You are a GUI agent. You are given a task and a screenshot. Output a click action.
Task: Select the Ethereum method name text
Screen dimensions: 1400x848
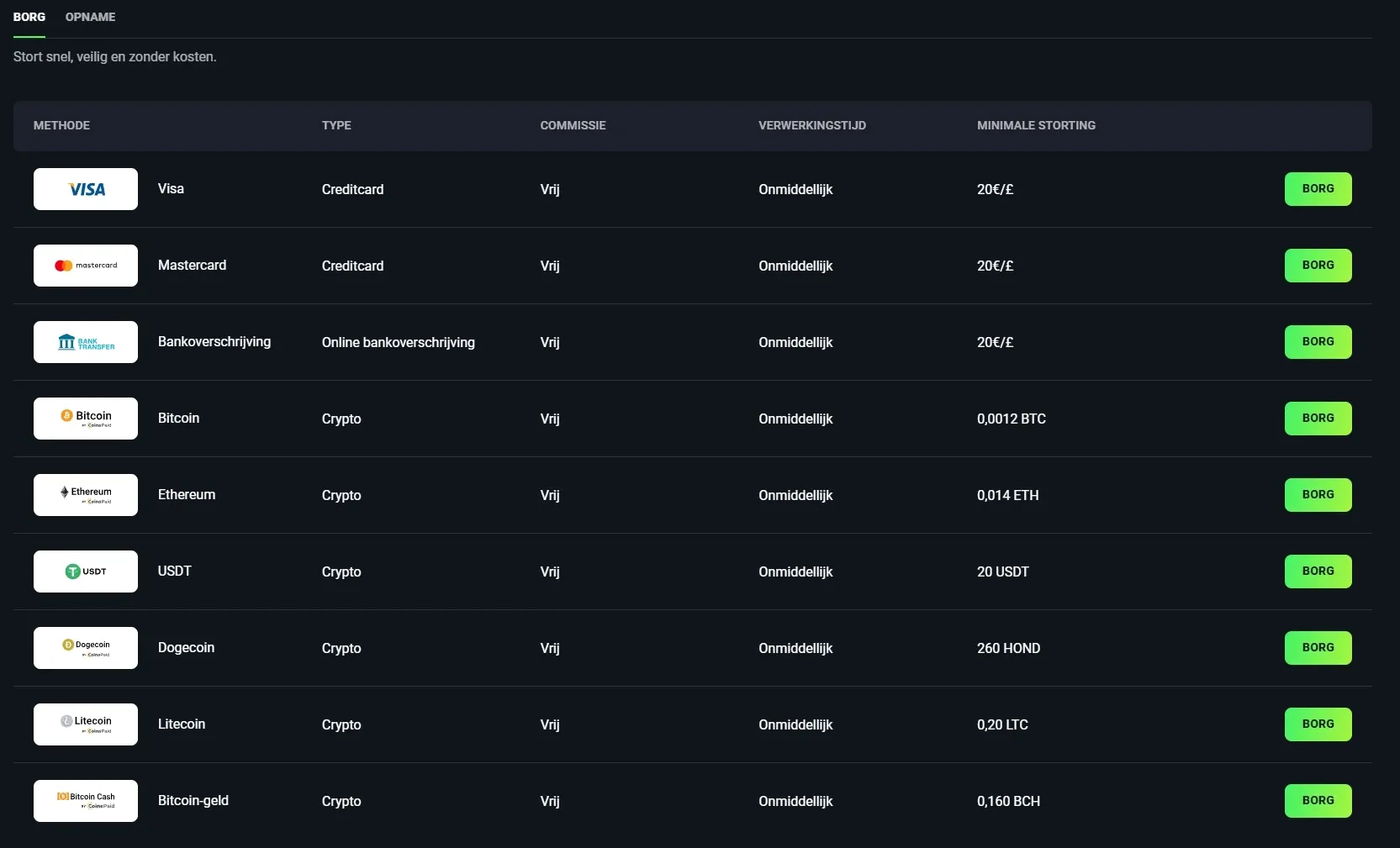pos(187,494)
